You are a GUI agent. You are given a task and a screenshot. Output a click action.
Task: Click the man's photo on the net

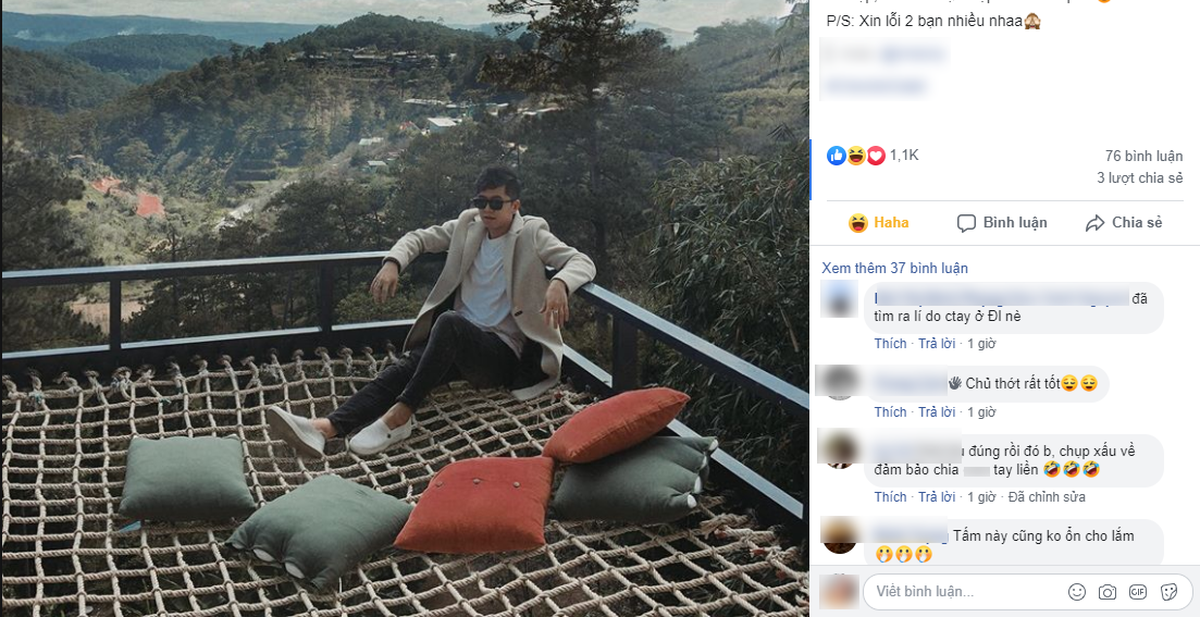[x=404, y=308]
